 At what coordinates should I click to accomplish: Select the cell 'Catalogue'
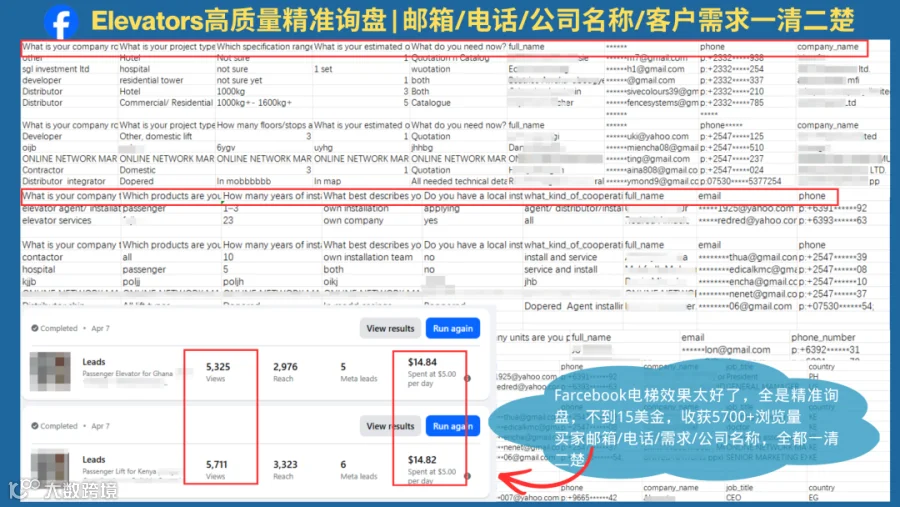coord(431,103)
